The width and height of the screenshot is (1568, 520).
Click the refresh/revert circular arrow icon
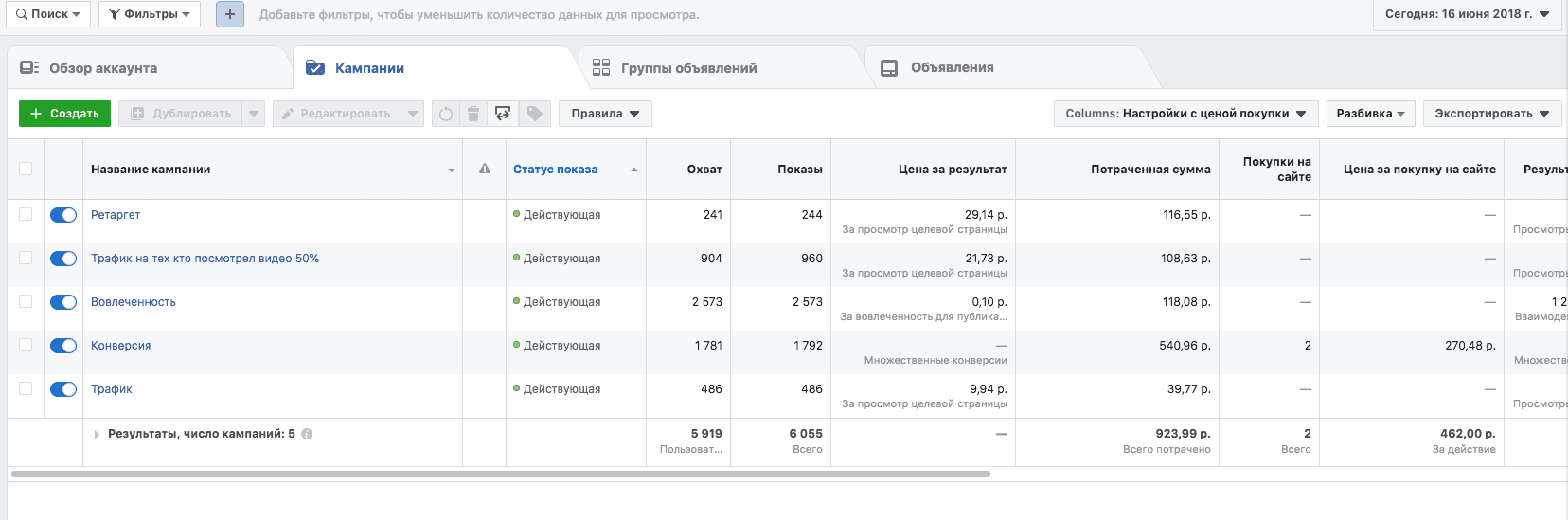tap(446, 114)
